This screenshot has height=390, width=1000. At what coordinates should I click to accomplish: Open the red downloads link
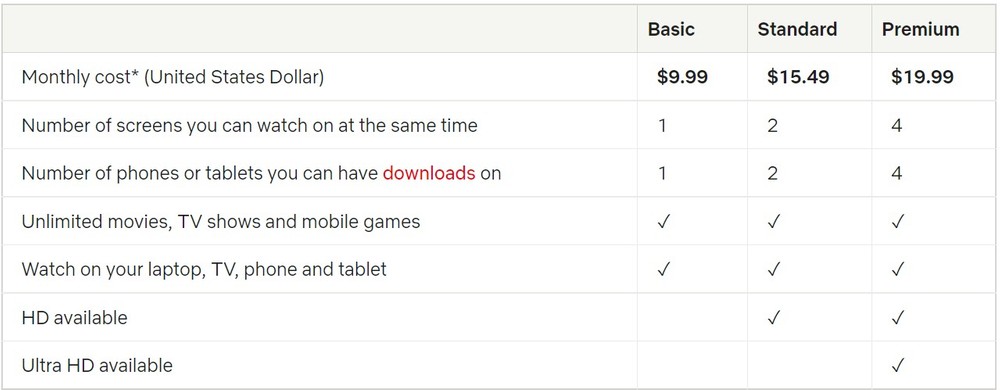429,173
